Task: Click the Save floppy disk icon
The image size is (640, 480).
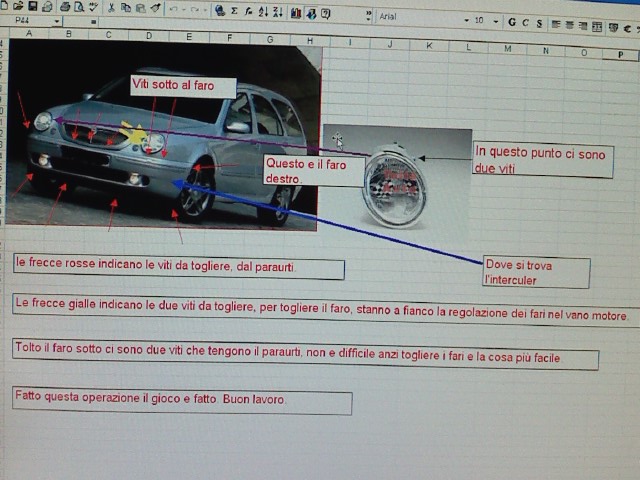Action: click(x=33, y=7)
